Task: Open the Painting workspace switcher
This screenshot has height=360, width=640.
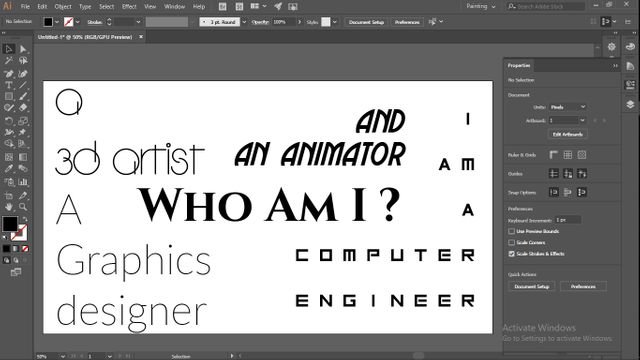Action: 481,6
